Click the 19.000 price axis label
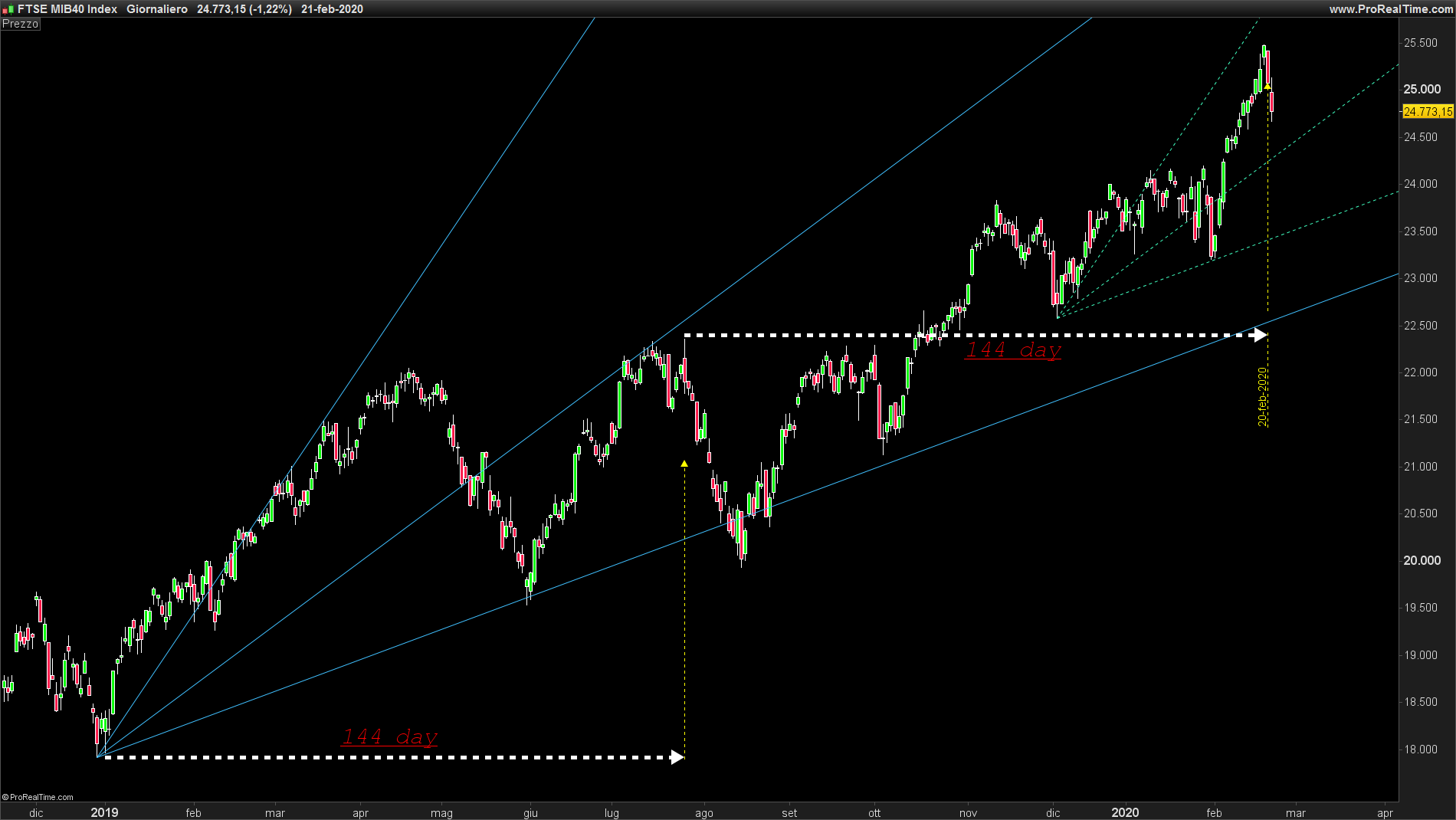Viewport: 1456px width, 820px height. tap(1421, 655)
